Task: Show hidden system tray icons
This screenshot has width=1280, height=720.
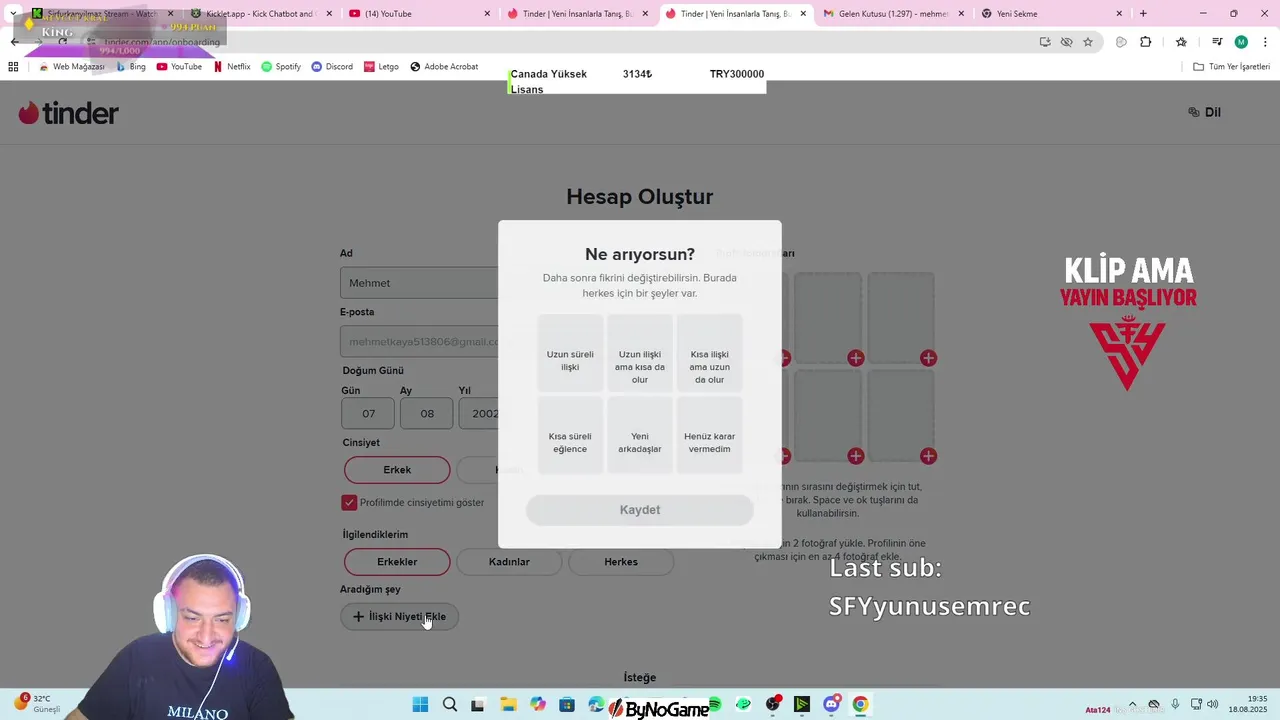Action: [1132, 705]
